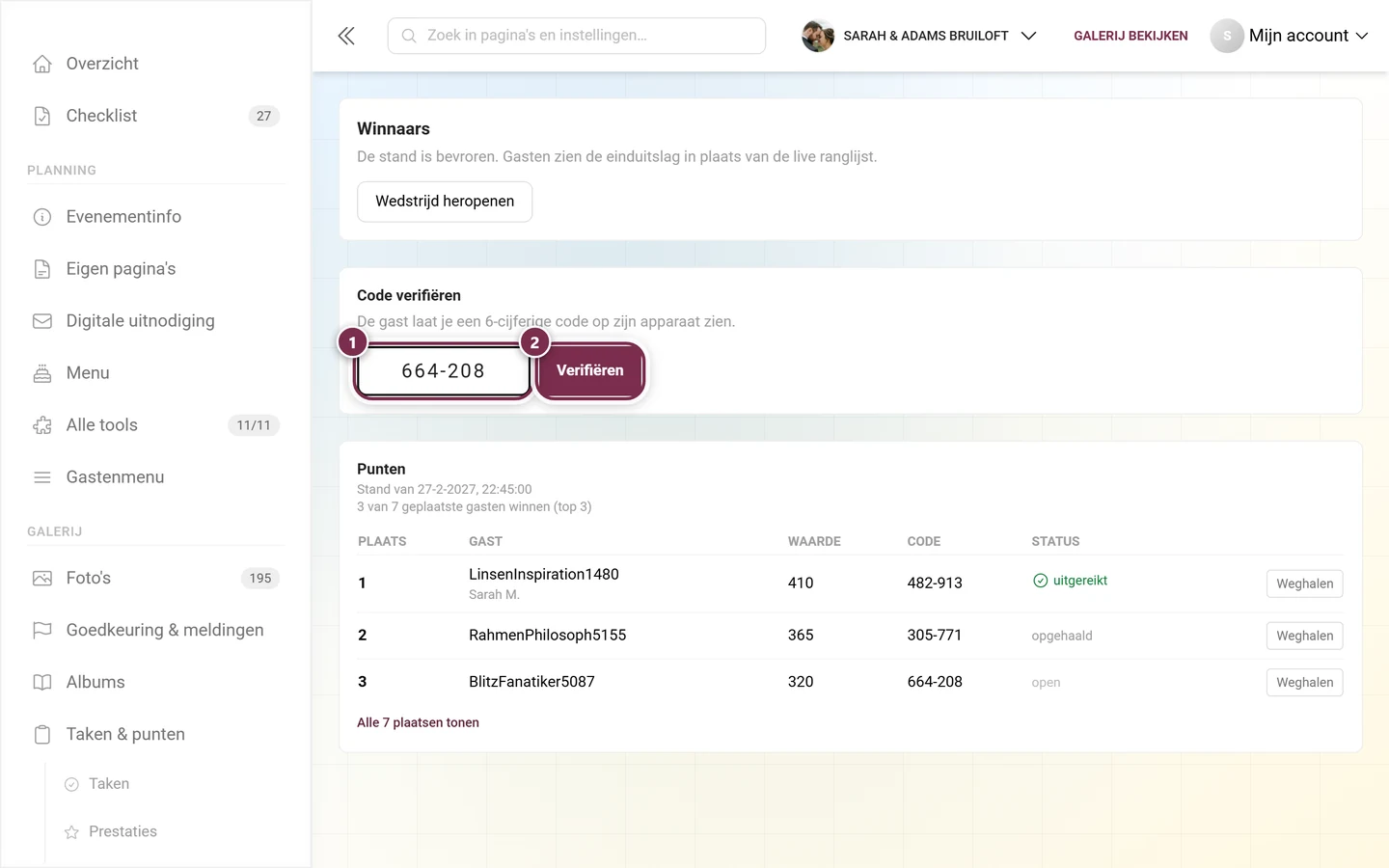Screen dimensions: 1389x868
Task: Focus the 6-digit code input field
Action: [x=443, y=371]
